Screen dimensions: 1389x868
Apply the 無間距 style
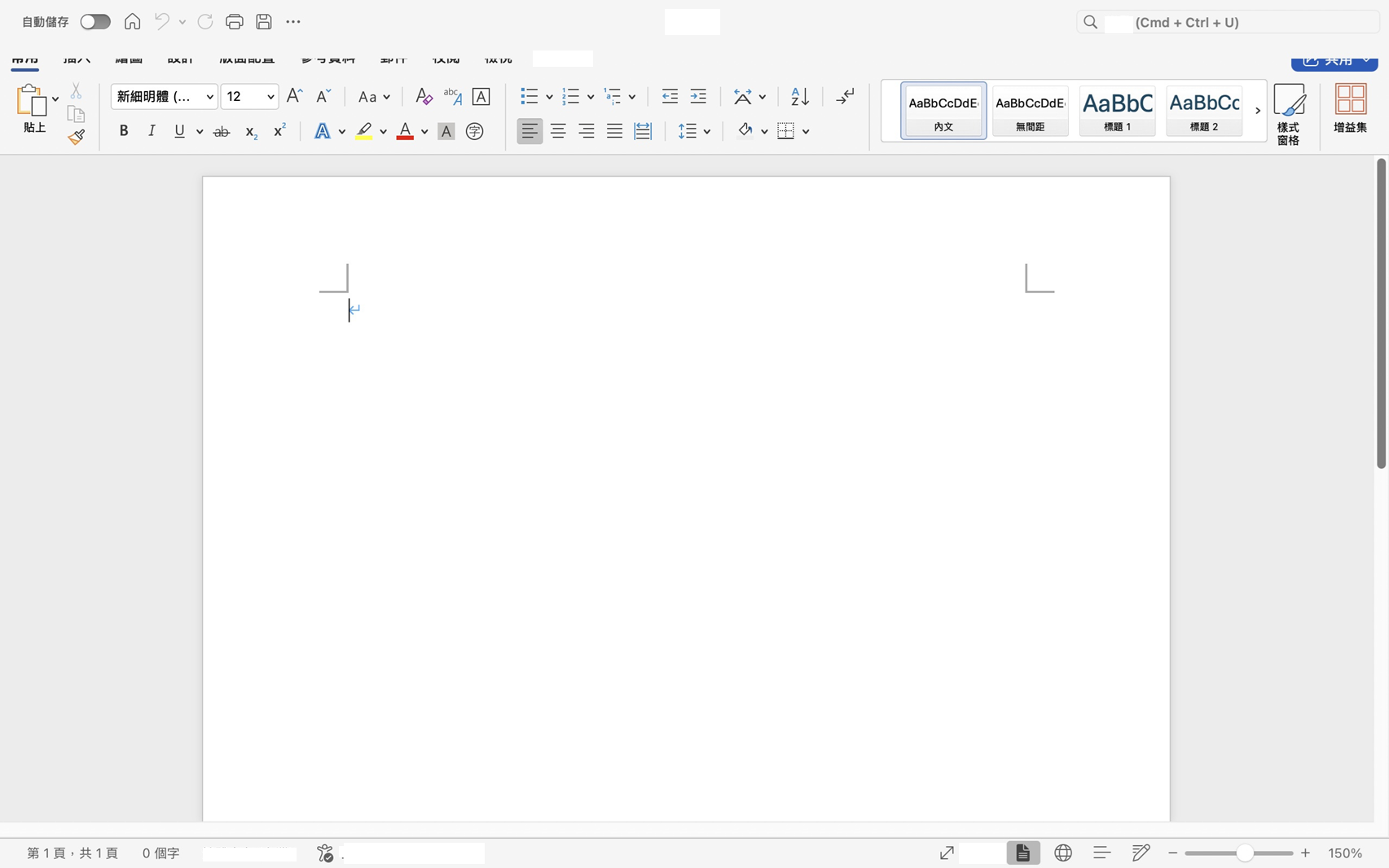click(1031, 111)
